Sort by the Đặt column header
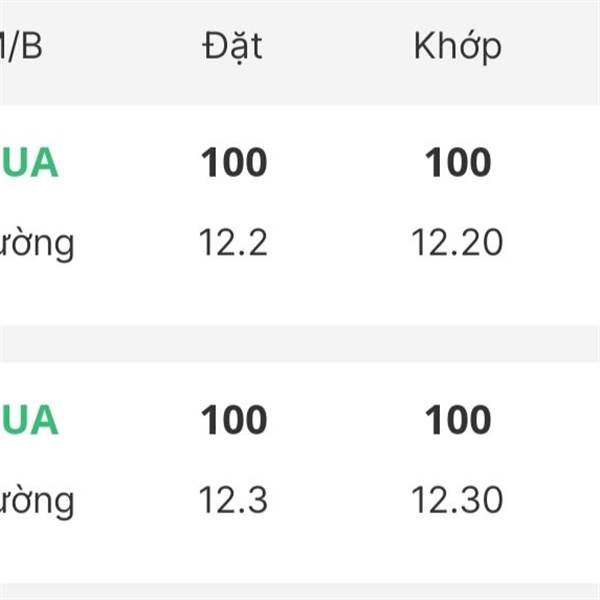 point(232,46)
